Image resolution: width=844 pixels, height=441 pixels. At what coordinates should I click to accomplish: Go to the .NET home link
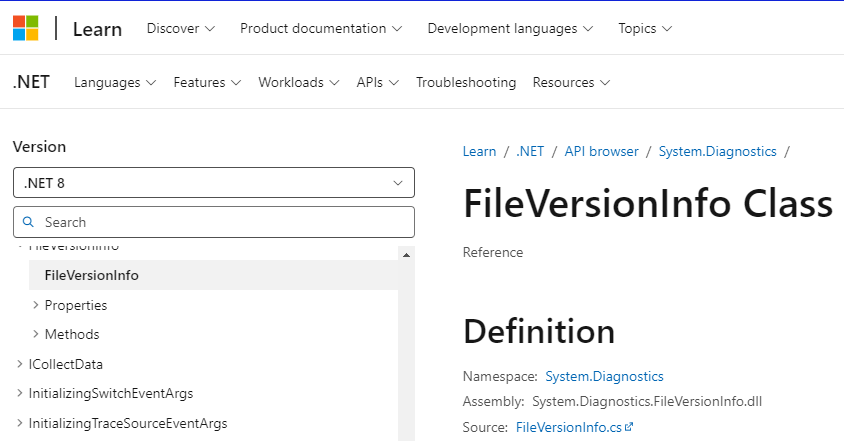[x=31, y=82]
